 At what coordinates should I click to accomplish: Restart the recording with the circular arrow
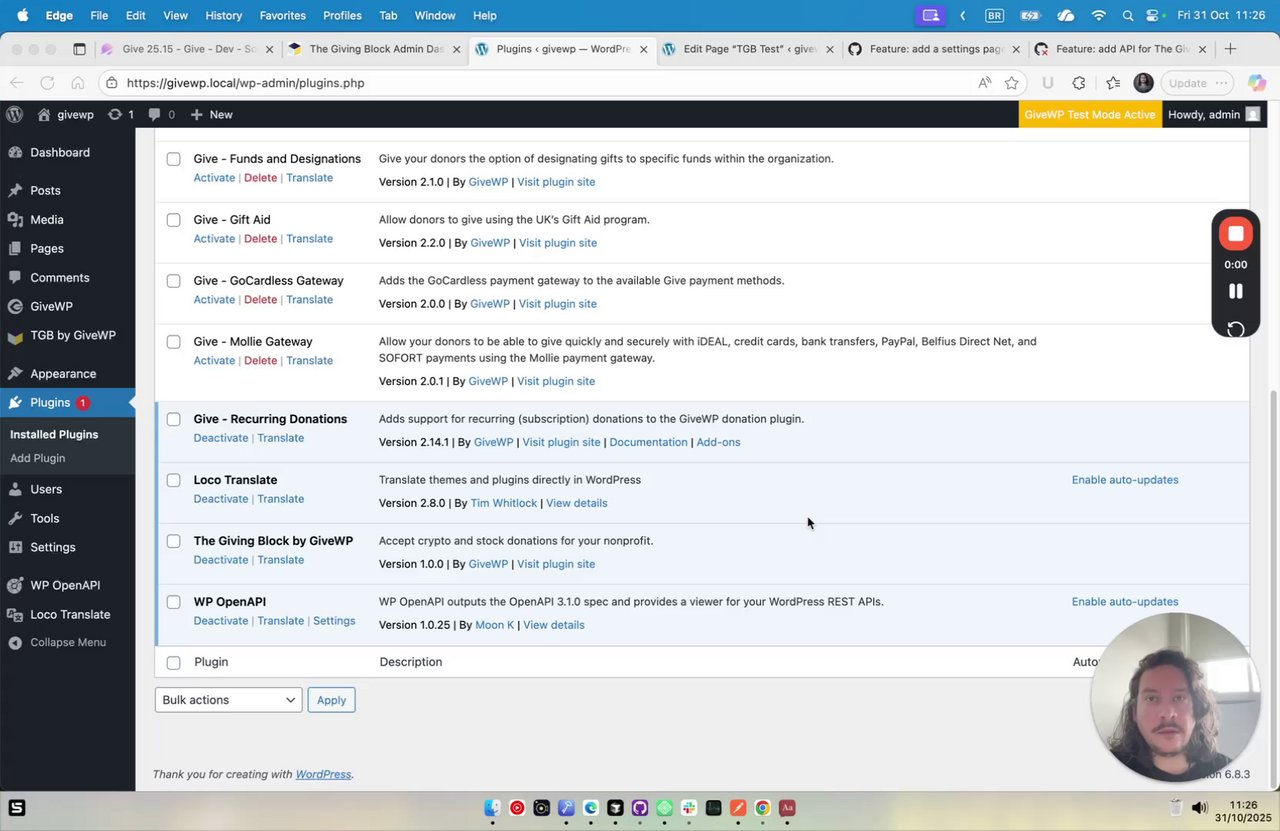(x=1236, y=329)
